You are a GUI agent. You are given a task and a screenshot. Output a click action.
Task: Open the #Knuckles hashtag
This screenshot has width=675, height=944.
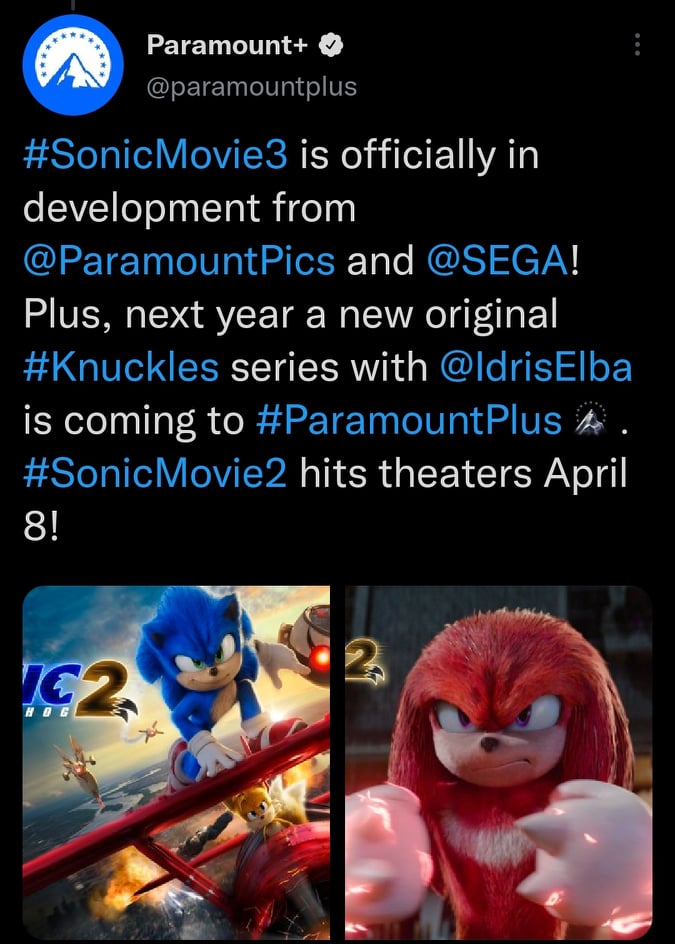click(120, 367)
